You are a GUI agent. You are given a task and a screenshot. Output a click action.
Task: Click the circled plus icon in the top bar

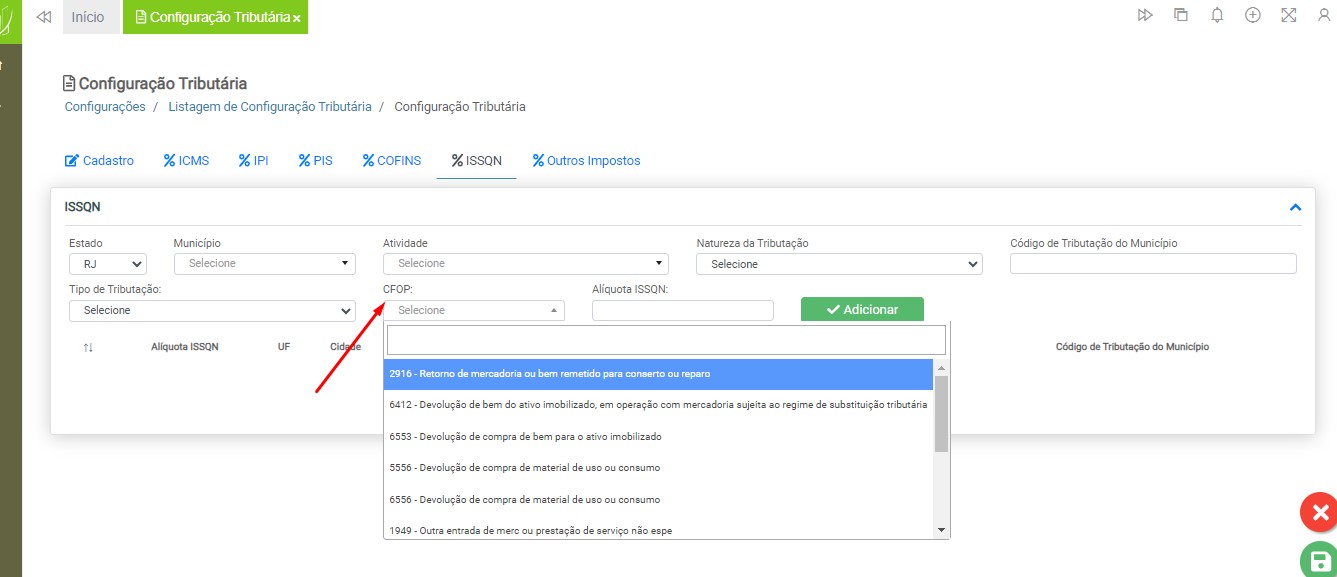point(1252,16)
